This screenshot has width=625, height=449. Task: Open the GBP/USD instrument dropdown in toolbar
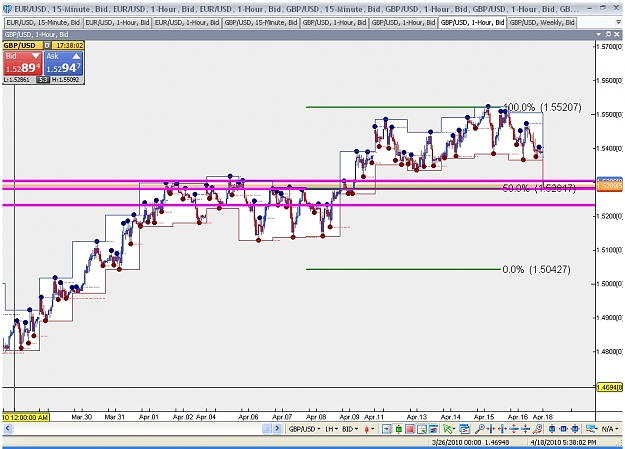pos(305,429)
